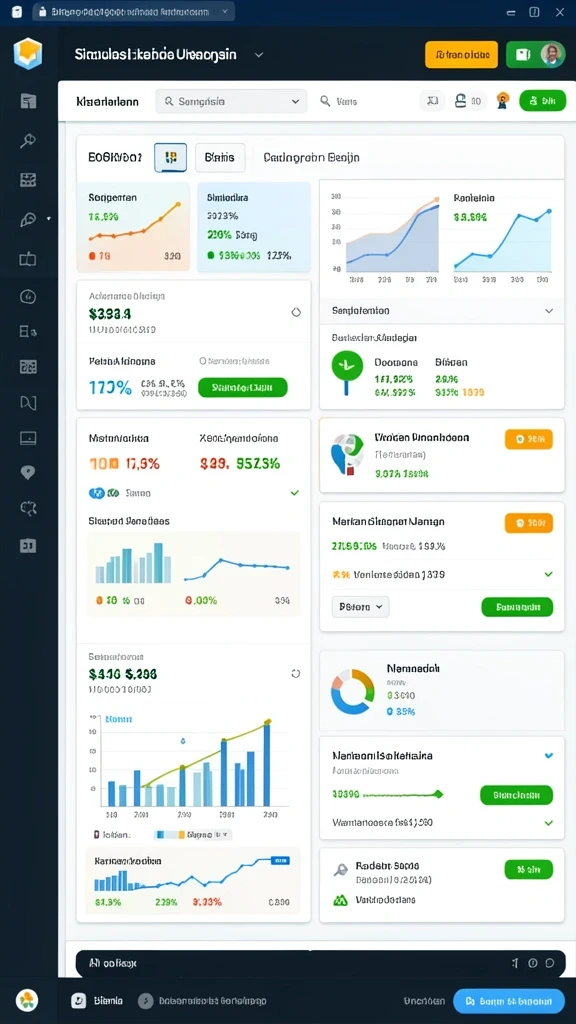This screenshot has height=1024, width=576.
Task: Click the orange button in the top header
Action: pos(462,55)
